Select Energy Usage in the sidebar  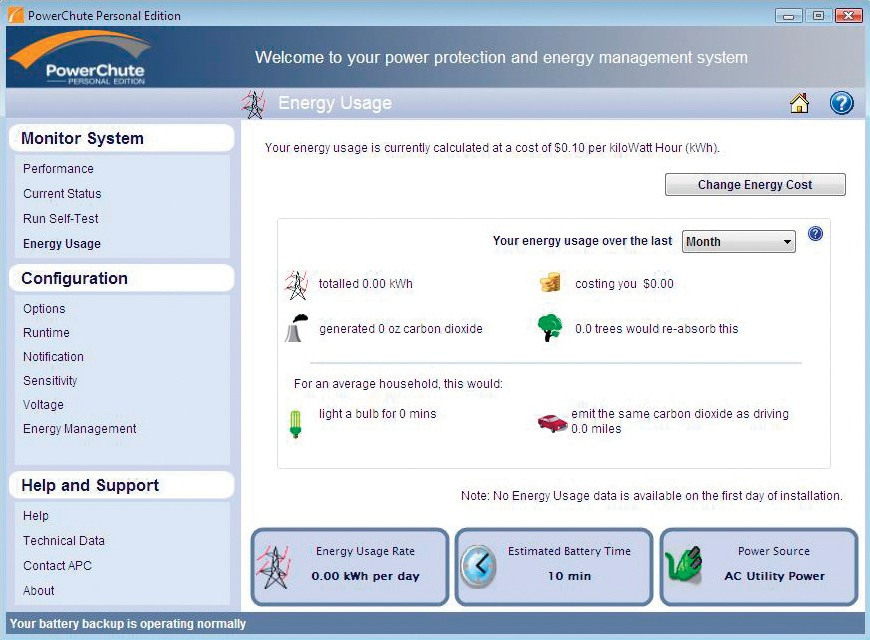62,244
